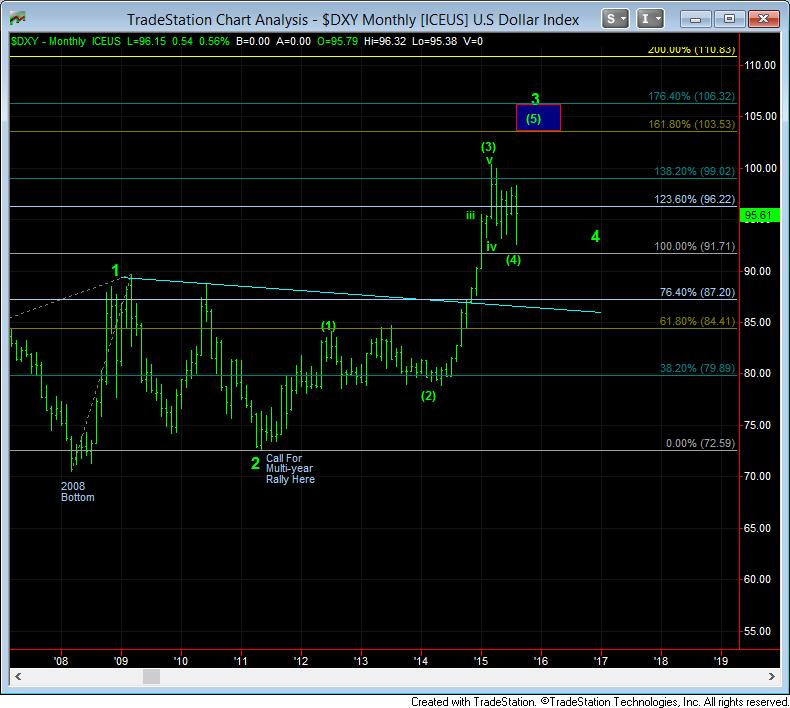Open the S symbol link dropdown
The image size is (790, 708).
609,19
